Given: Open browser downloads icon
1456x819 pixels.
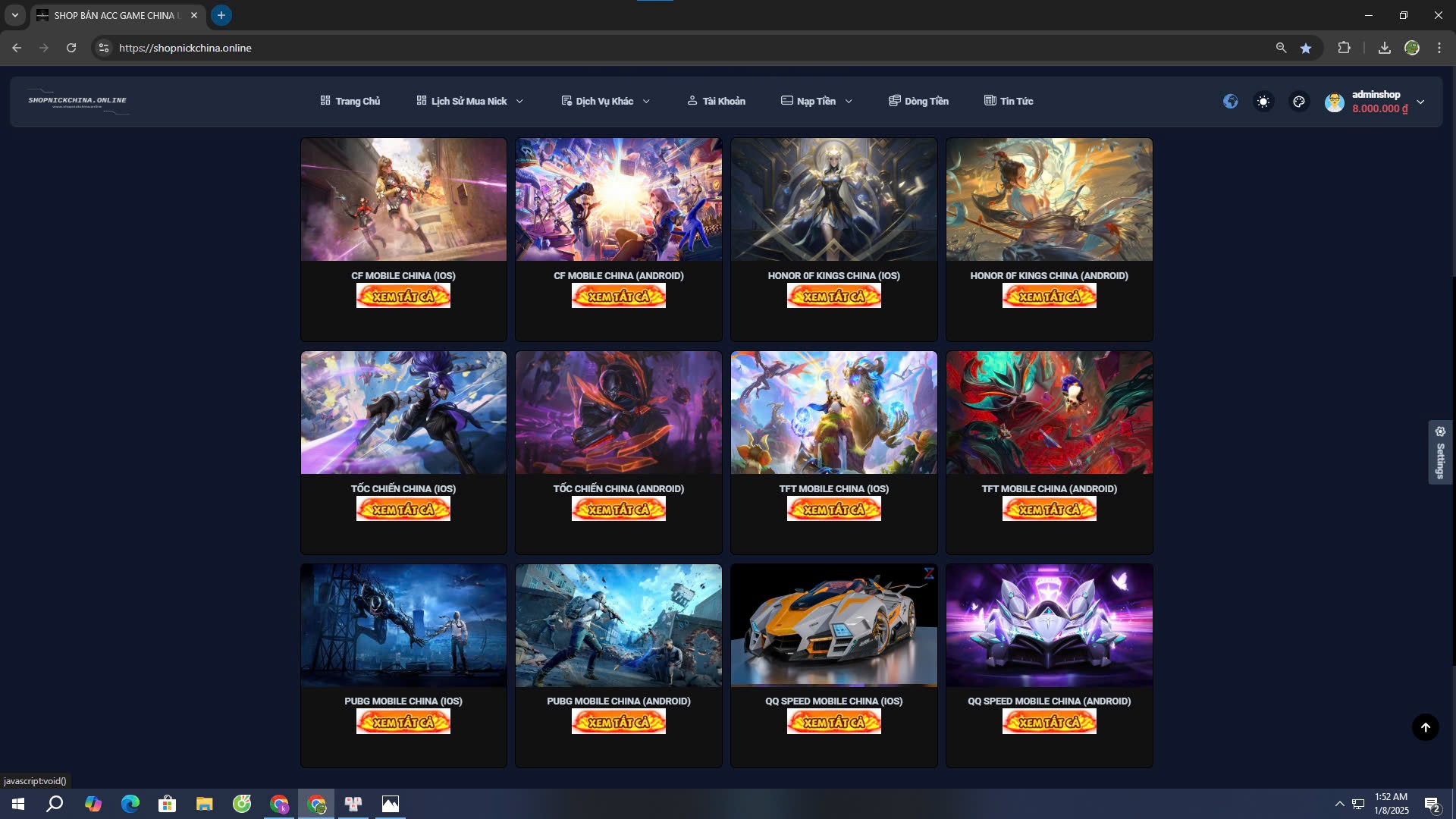Looking at the screenshot, I should coord(1384,48).
